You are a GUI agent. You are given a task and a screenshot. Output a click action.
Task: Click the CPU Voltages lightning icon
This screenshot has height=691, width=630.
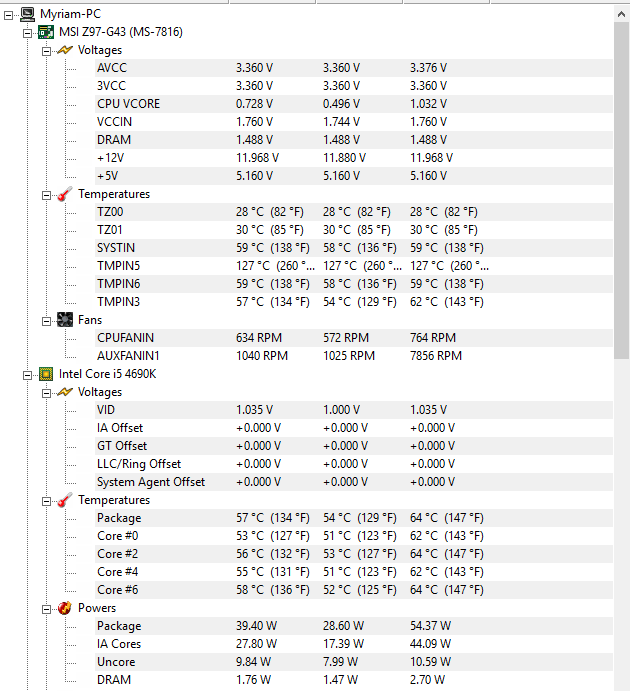tap(65, 392)
